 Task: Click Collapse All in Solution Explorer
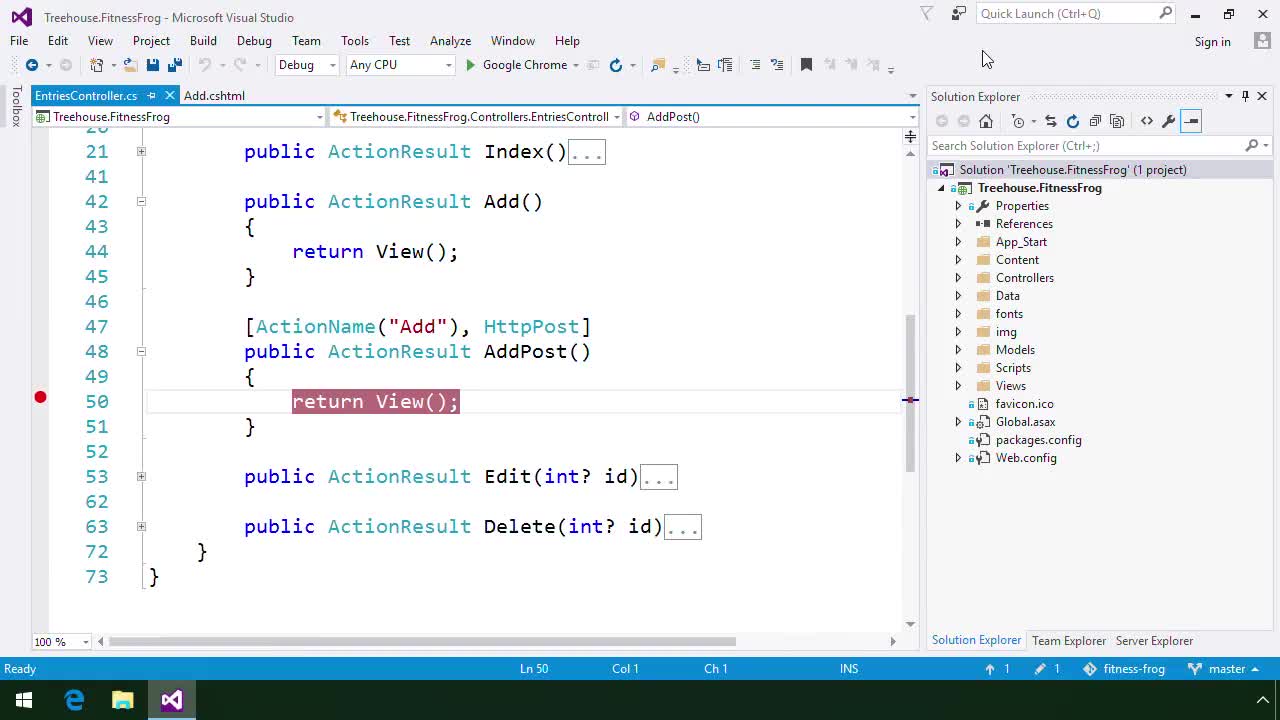pos(1095,121)
